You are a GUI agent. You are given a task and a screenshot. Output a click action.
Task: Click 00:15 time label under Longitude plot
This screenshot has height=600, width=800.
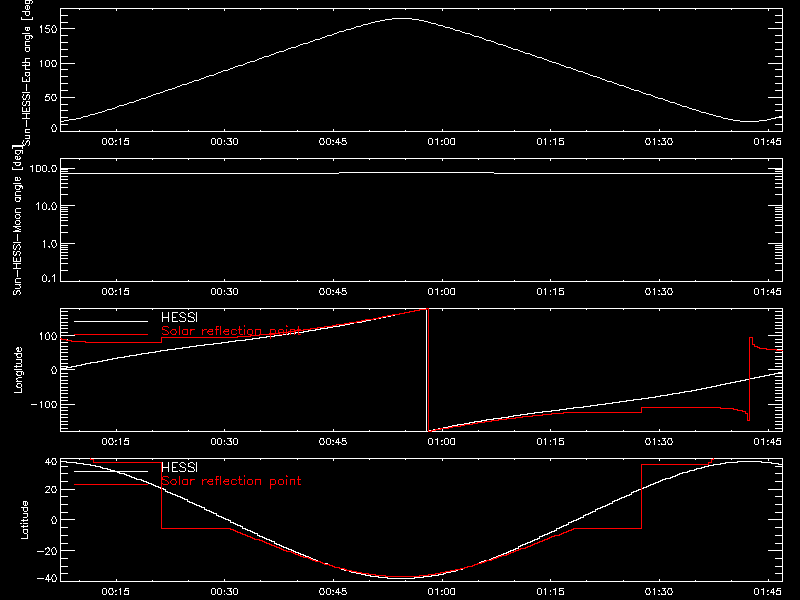point(115,442)
